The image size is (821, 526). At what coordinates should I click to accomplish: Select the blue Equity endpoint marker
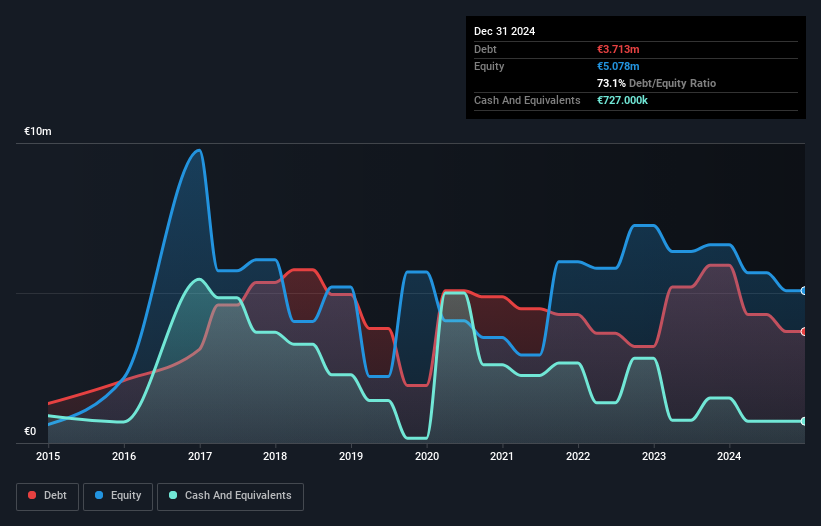coord(804,290)
